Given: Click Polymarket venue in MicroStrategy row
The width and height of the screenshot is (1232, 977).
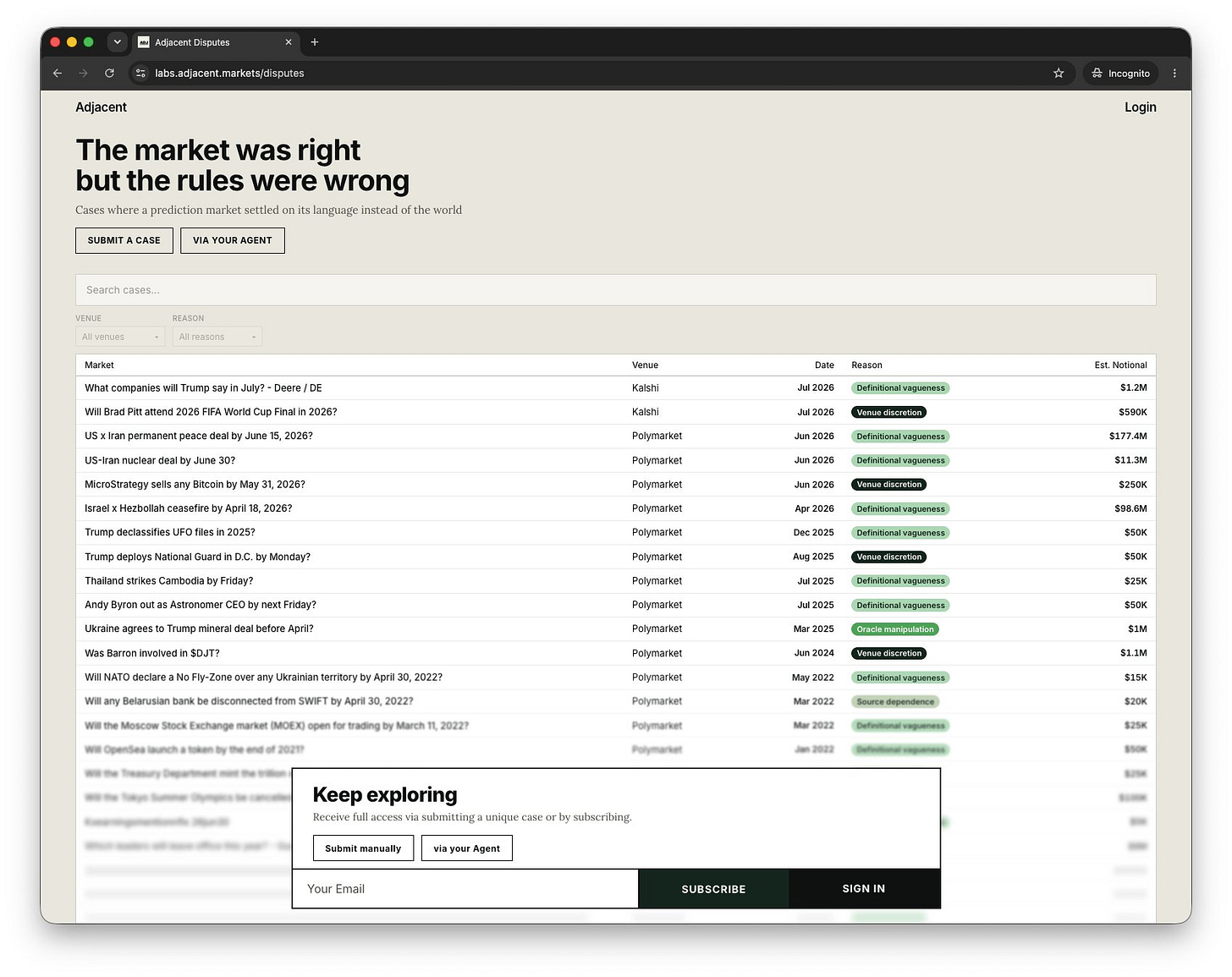Looking at the screenshot, I should pos(657,485).
